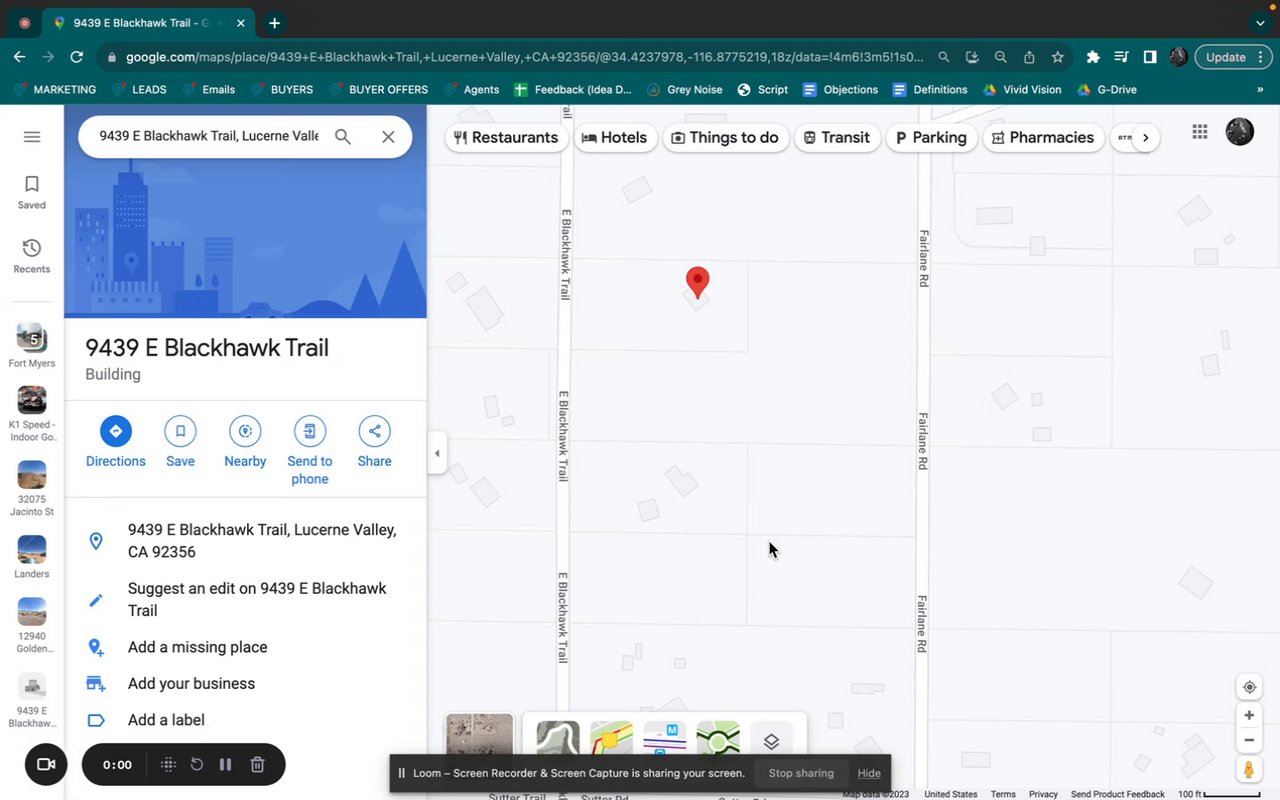Open More layers options
1280x800 pixels.
click(x=771, y=741)
